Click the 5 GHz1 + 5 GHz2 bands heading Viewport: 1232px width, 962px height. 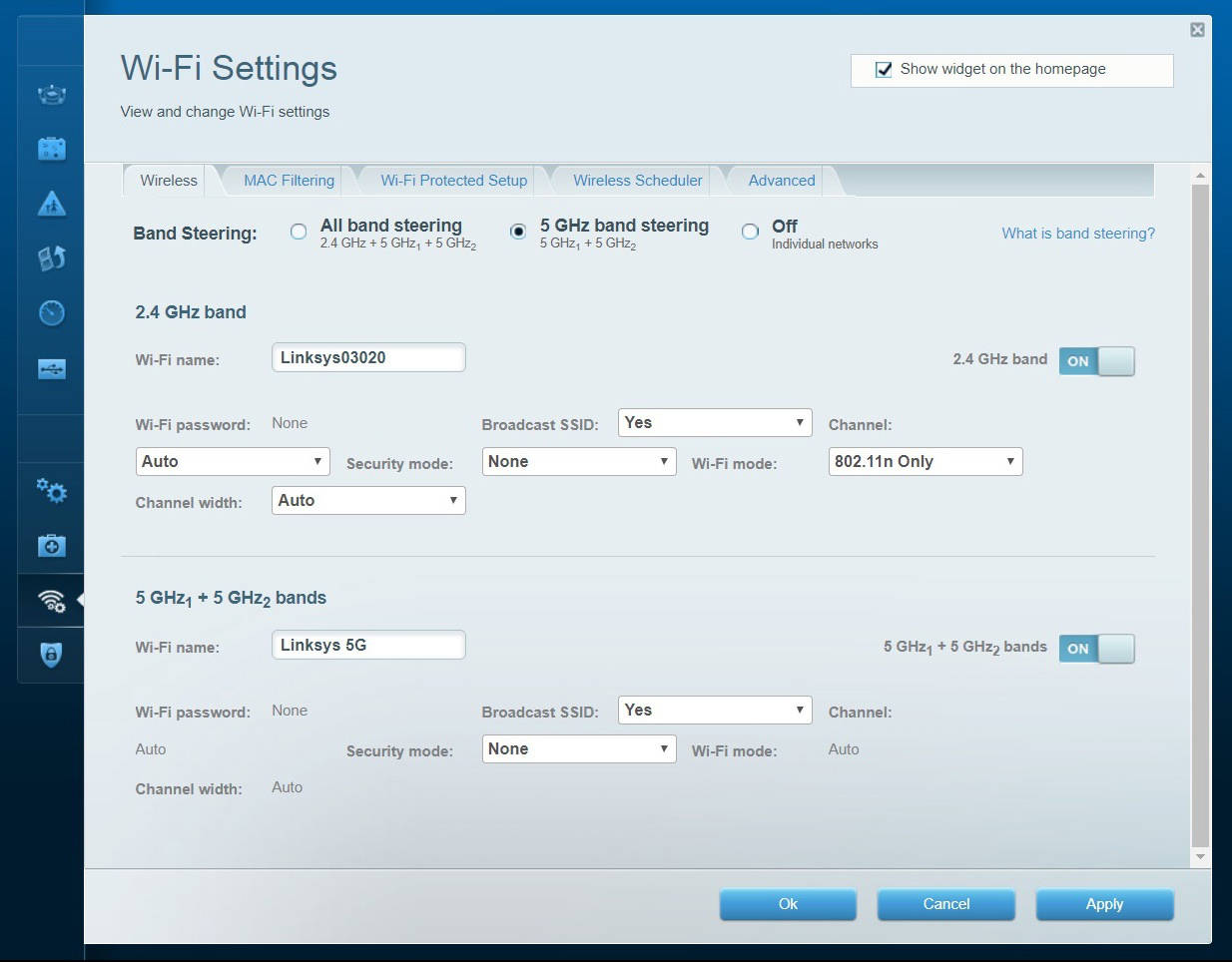231,599
